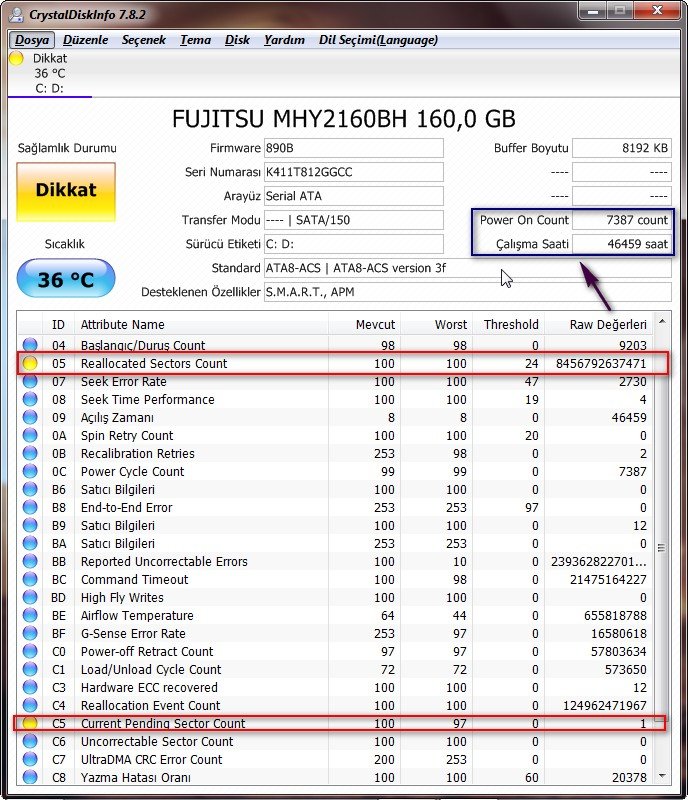Select the disk title FUJITSU MHY2160BH 160,0 GB

pyautogui.click(x=343, y=119)
